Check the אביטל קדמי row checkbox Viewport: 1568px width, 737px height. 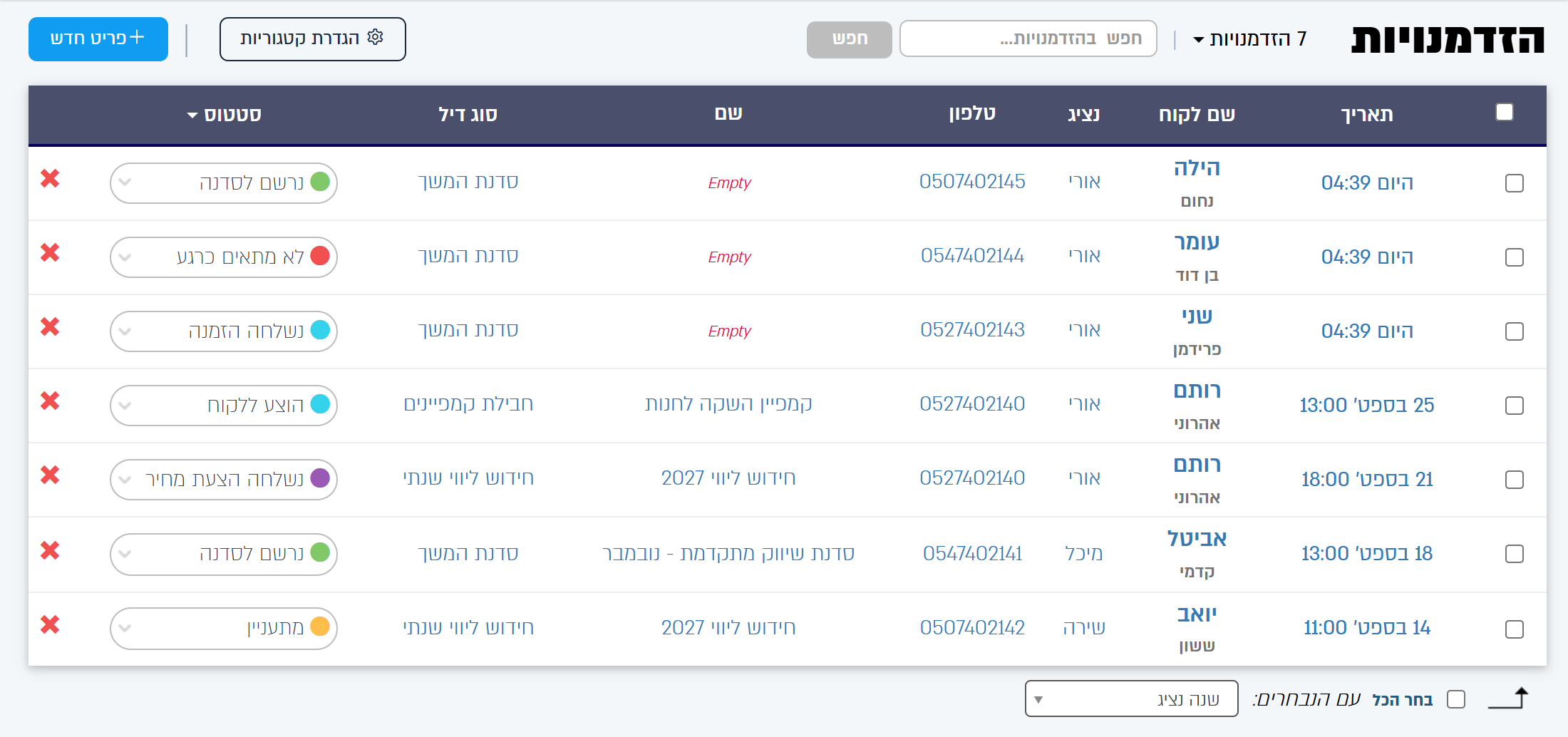tap(1515, 554)
